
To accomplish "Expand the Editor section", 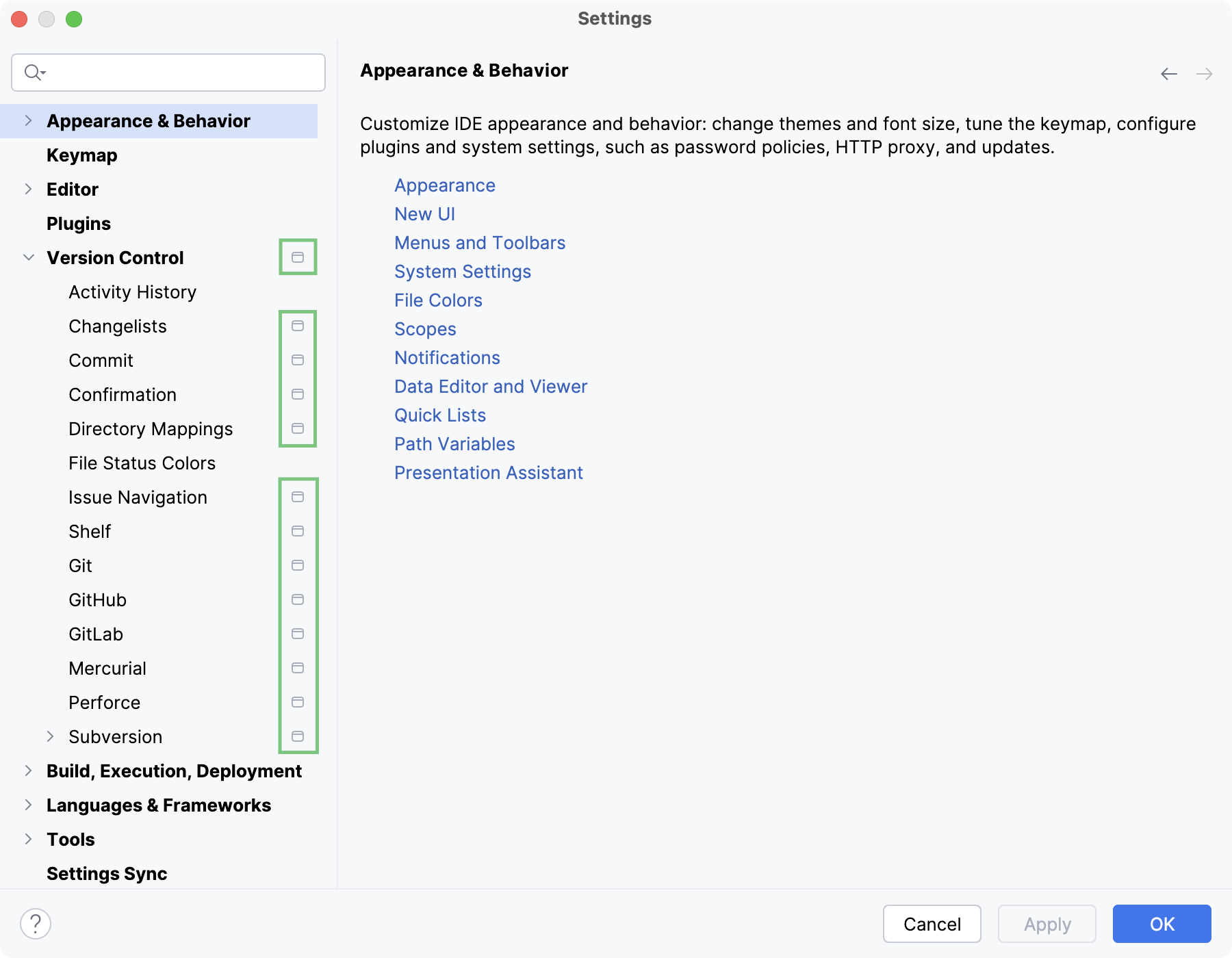I will point(28,189).
